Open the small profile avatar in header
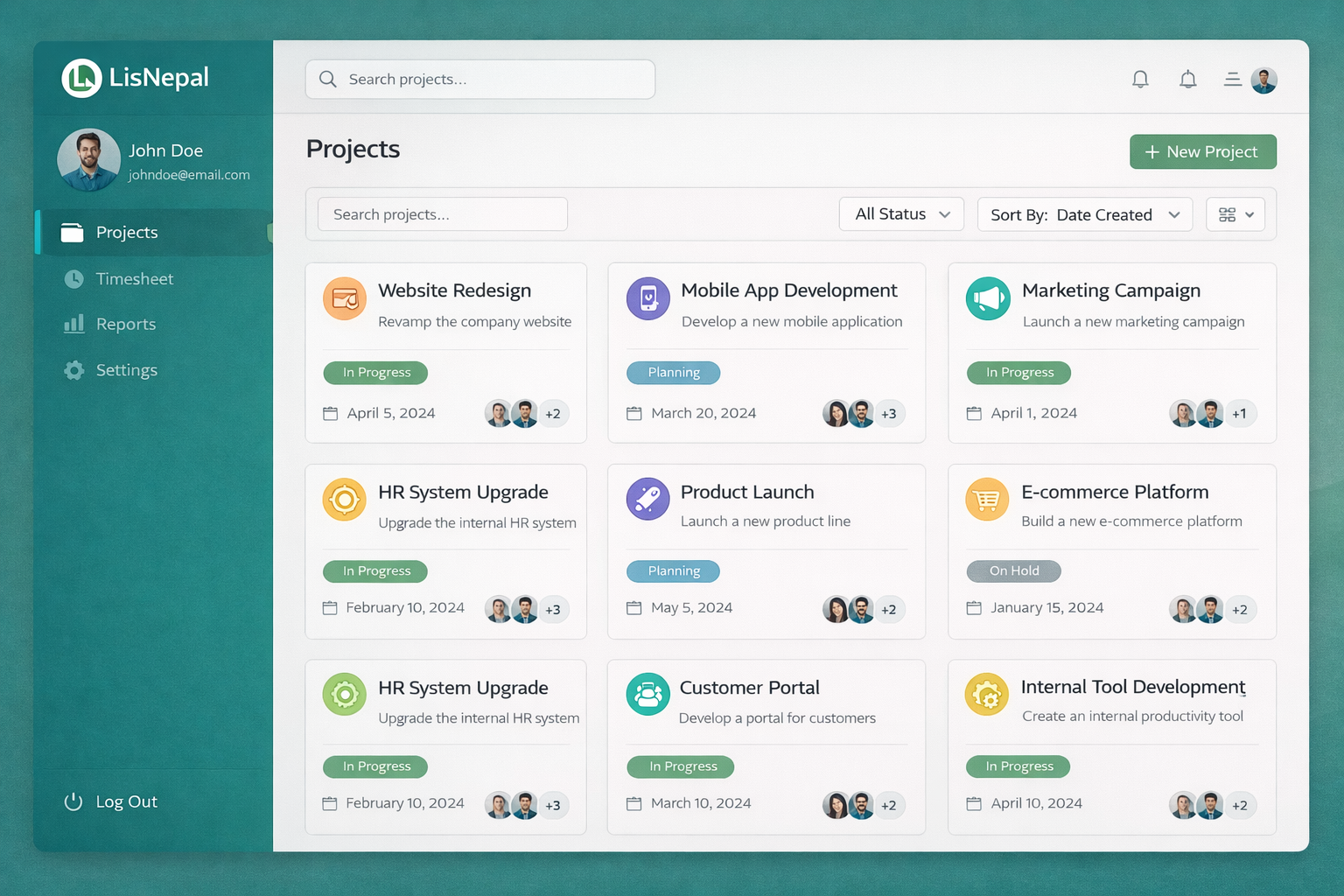The image size is (1344, 896). pyautogui.click(x=1264, y=80)
